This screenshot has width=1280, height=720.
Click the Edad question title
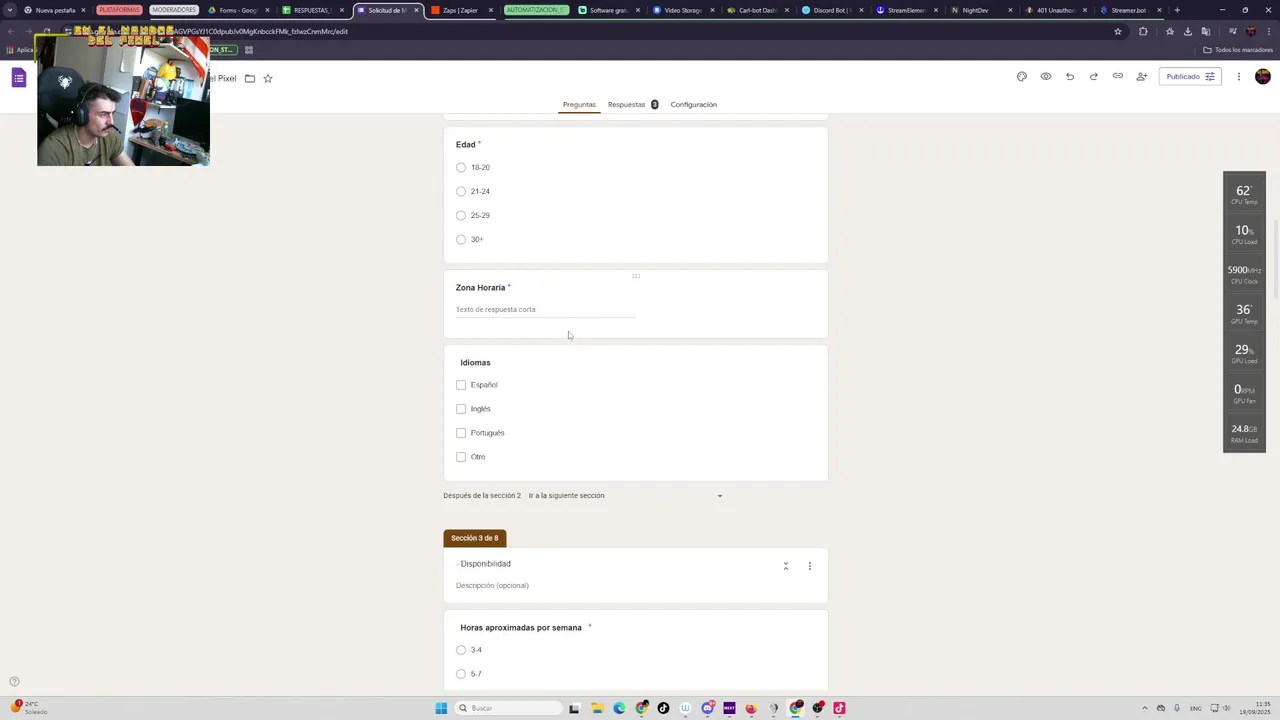(465, 145)
